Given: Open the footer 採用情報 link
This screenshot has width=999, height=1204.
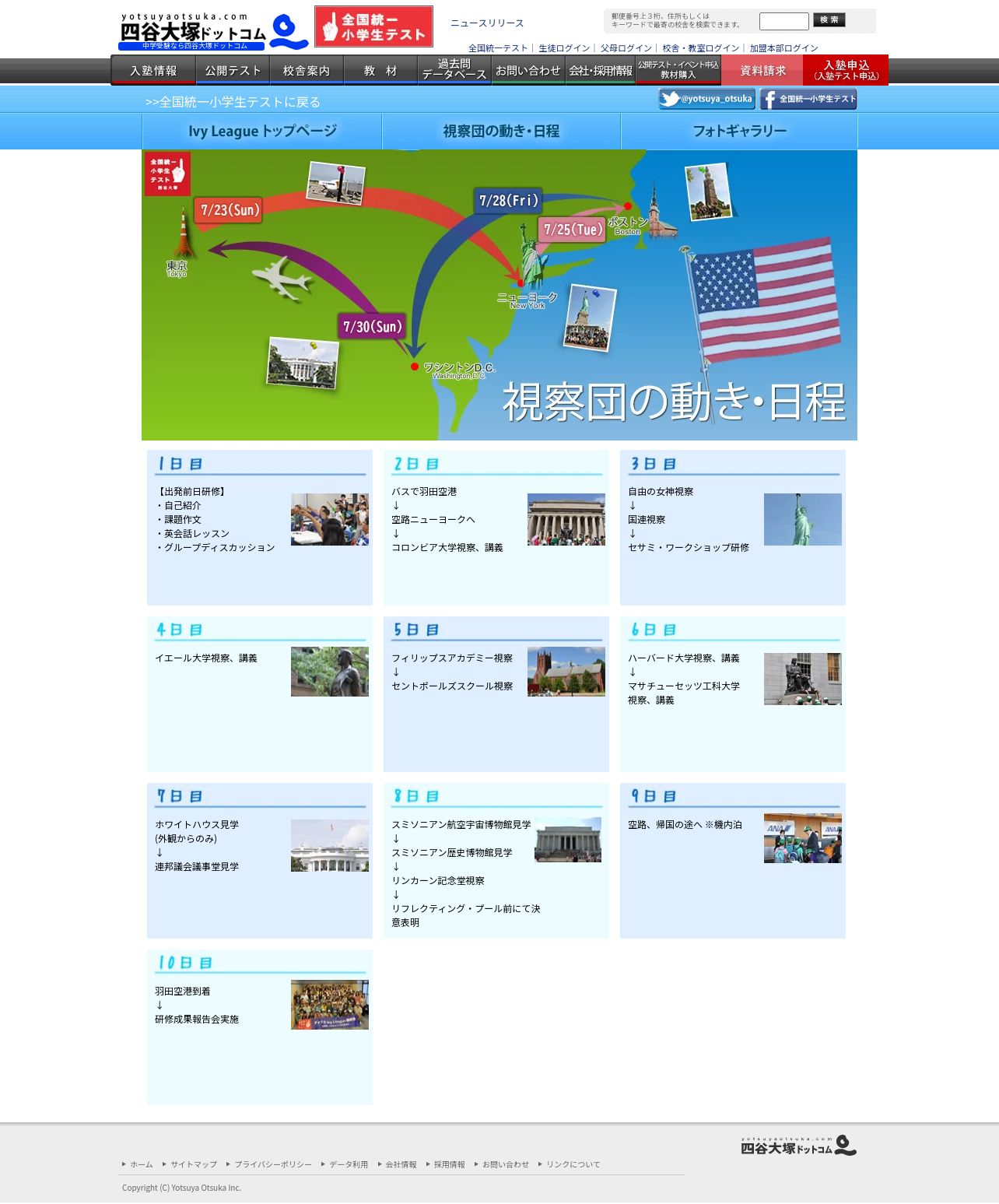Looking at the screenshot, I should coord(450,1165).
